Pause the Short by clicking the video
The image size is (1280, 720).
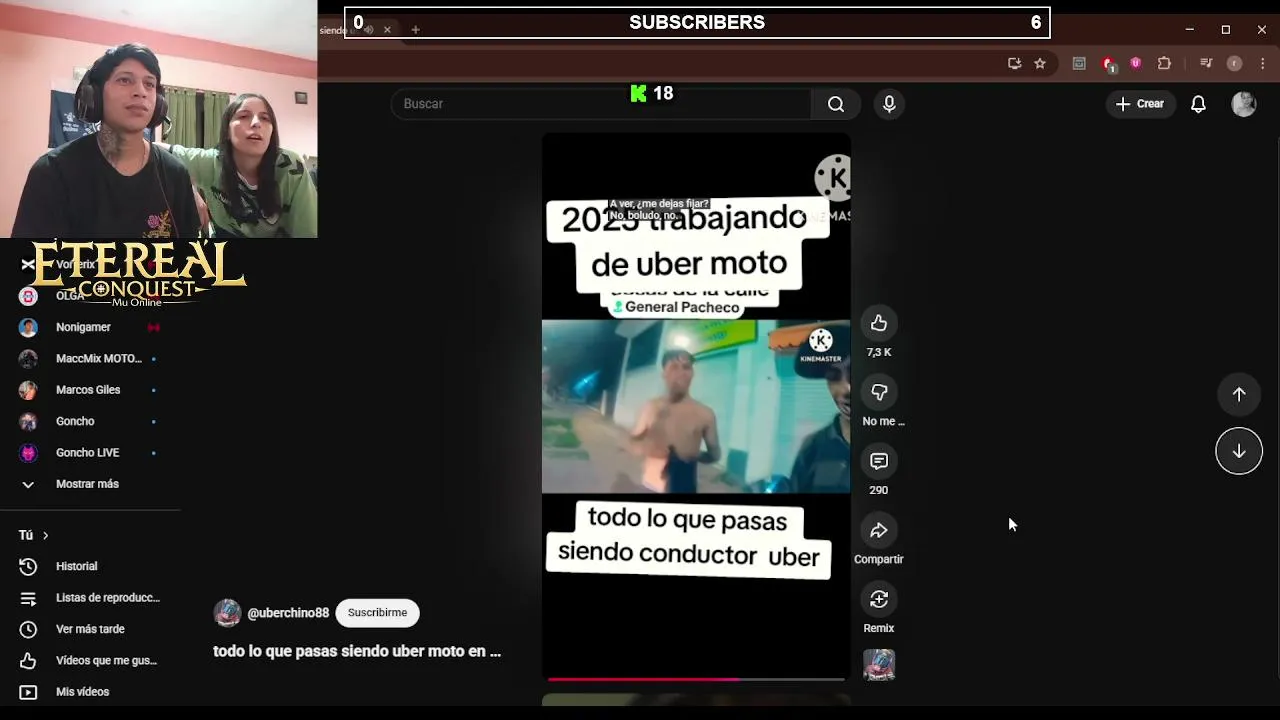pyautogui.click(x=696, y=406)
